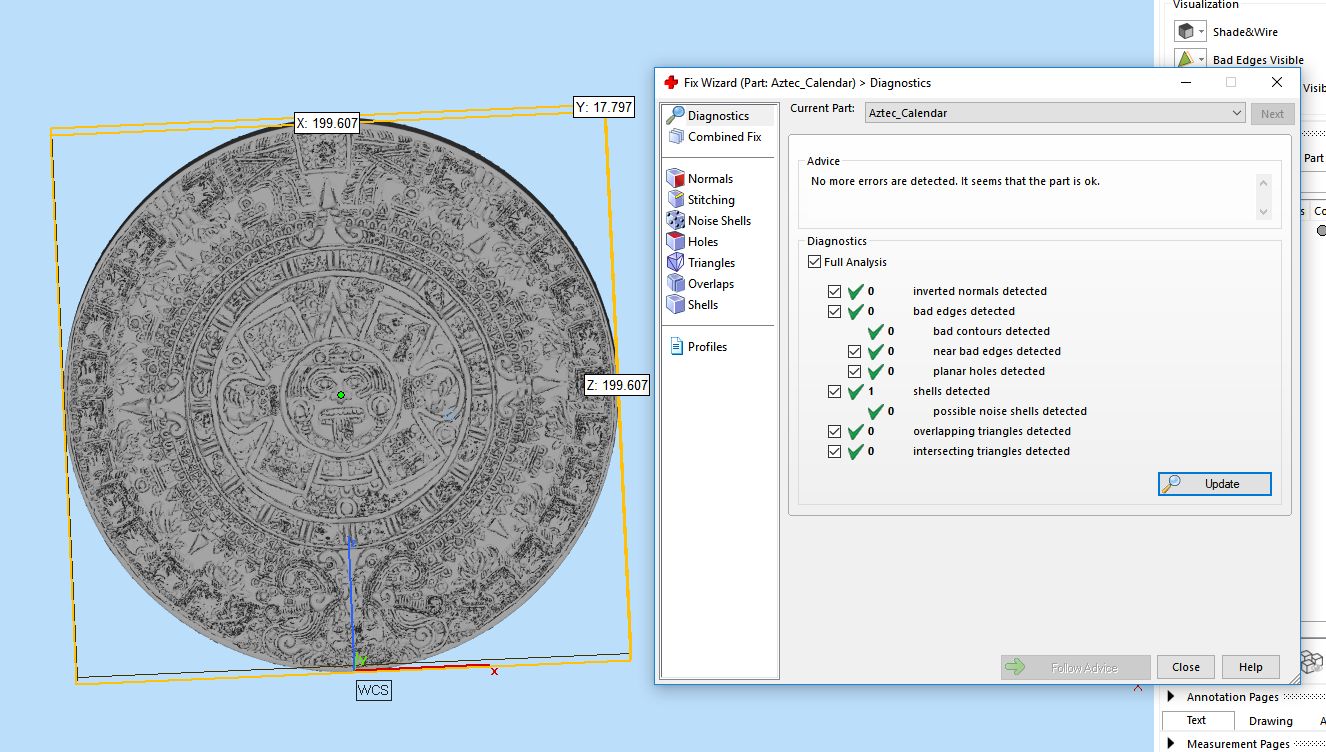Open the Noise Shells page

(x=718, y=221)
